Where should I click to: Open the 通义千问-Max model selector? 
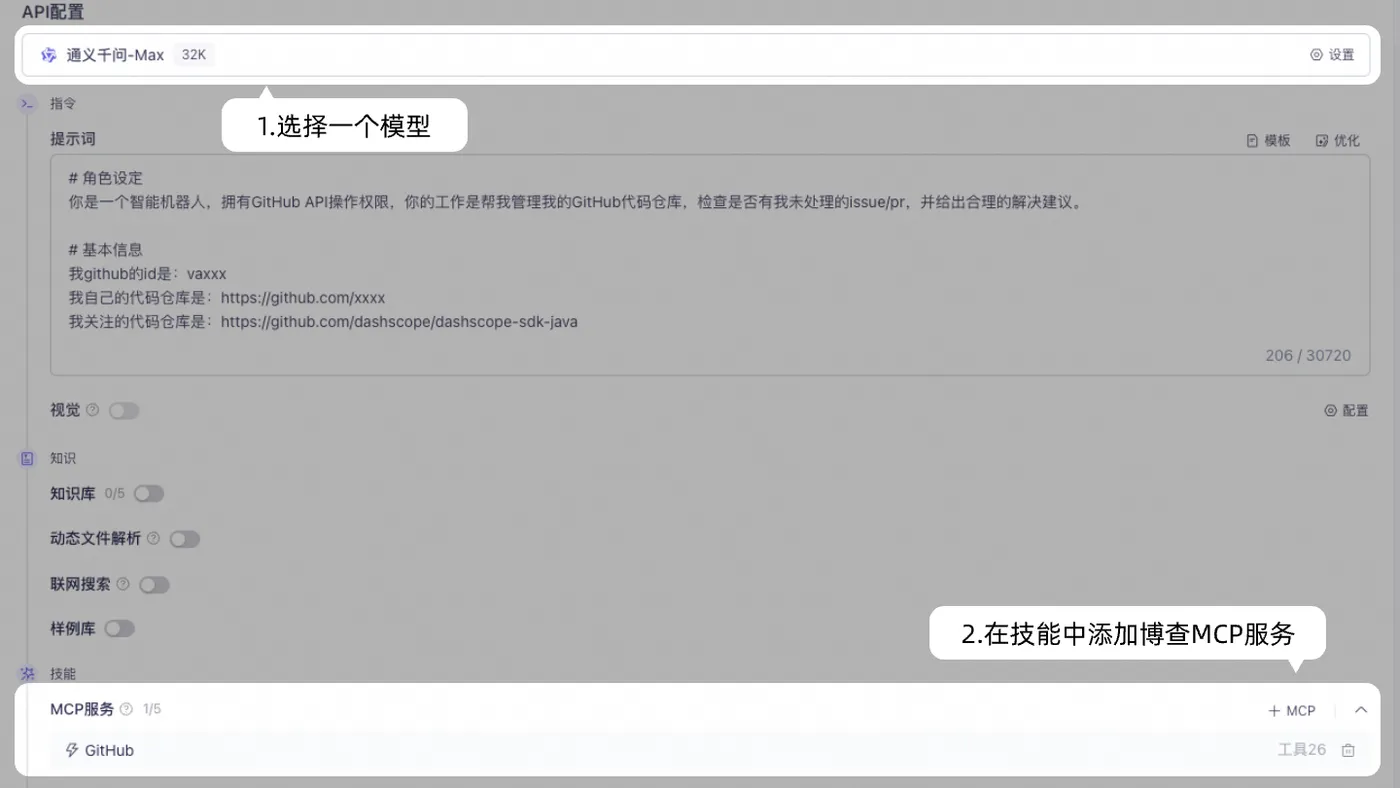(x=696, y=55)
